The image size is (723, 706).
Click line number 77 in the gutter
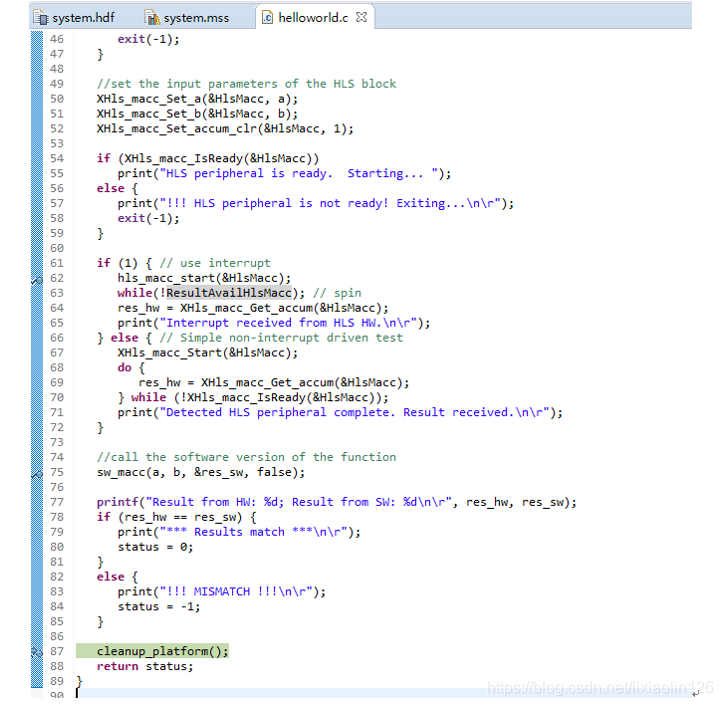coord(57,502)
